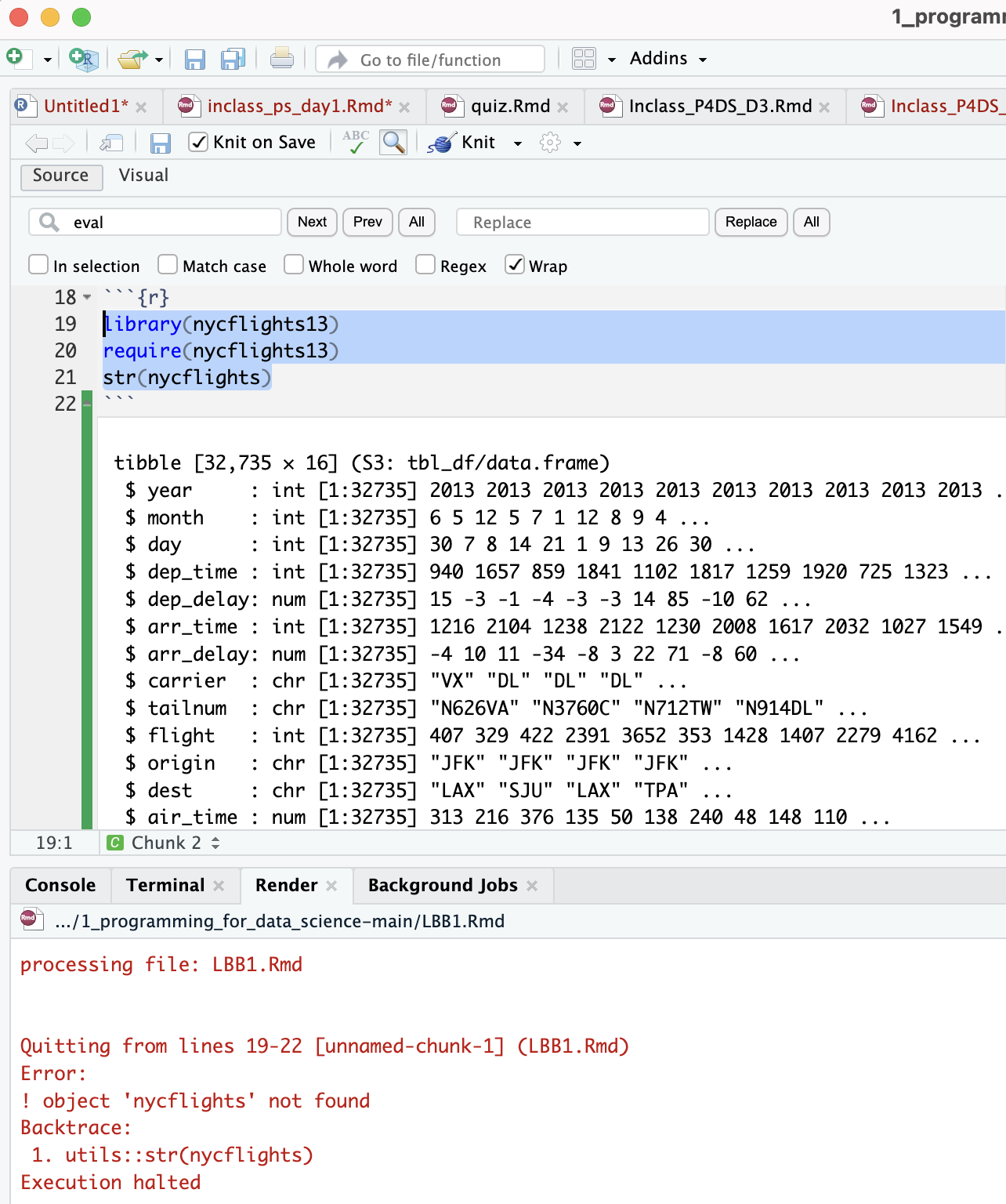Enable the Regex search checkbox
Image resolution: width=1006 pixels, height=1204 pixels.
[x=425, y=265]
